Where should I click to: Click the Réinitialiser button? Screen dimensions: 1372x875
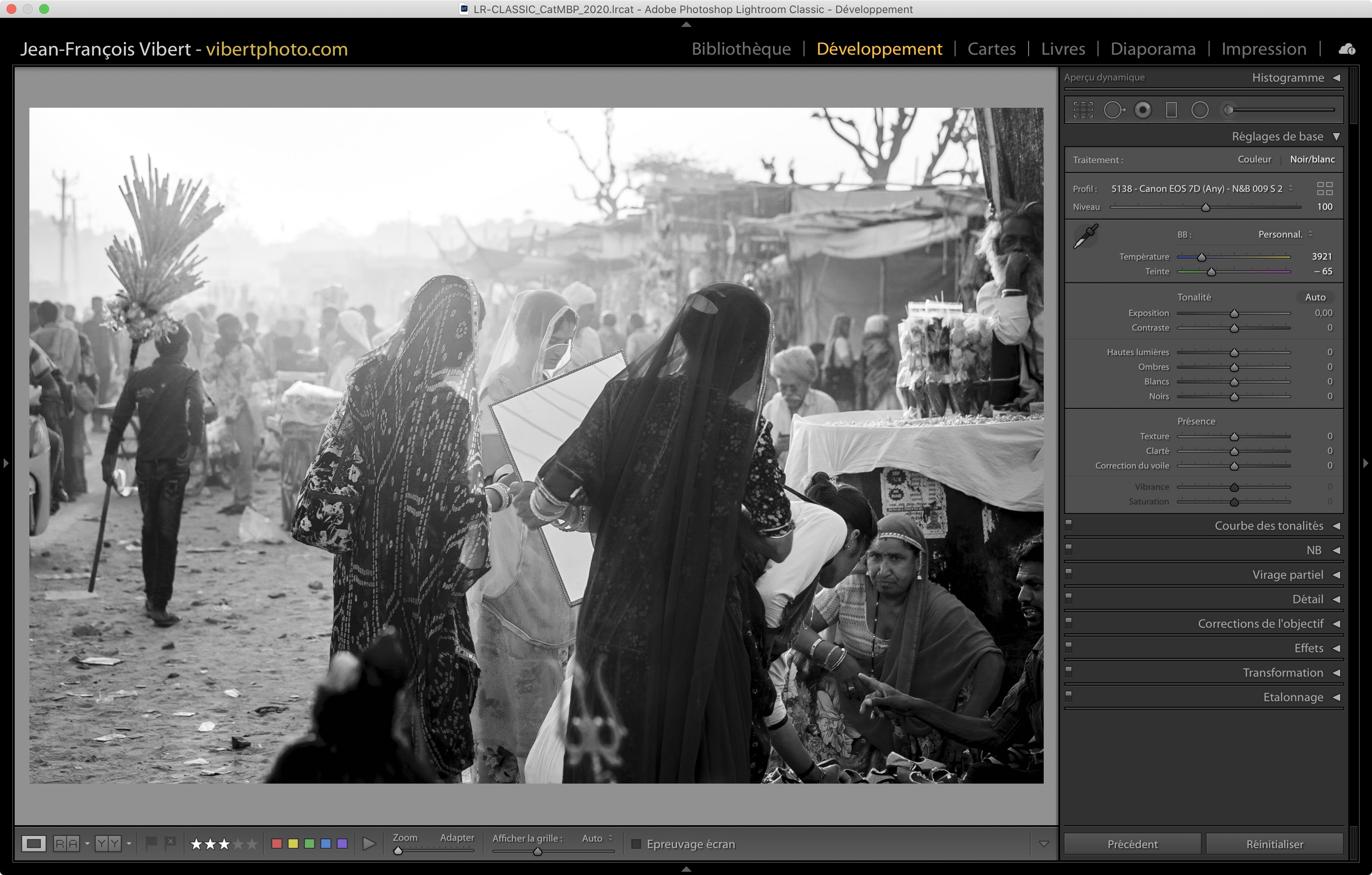click(x=1274, y=844)
